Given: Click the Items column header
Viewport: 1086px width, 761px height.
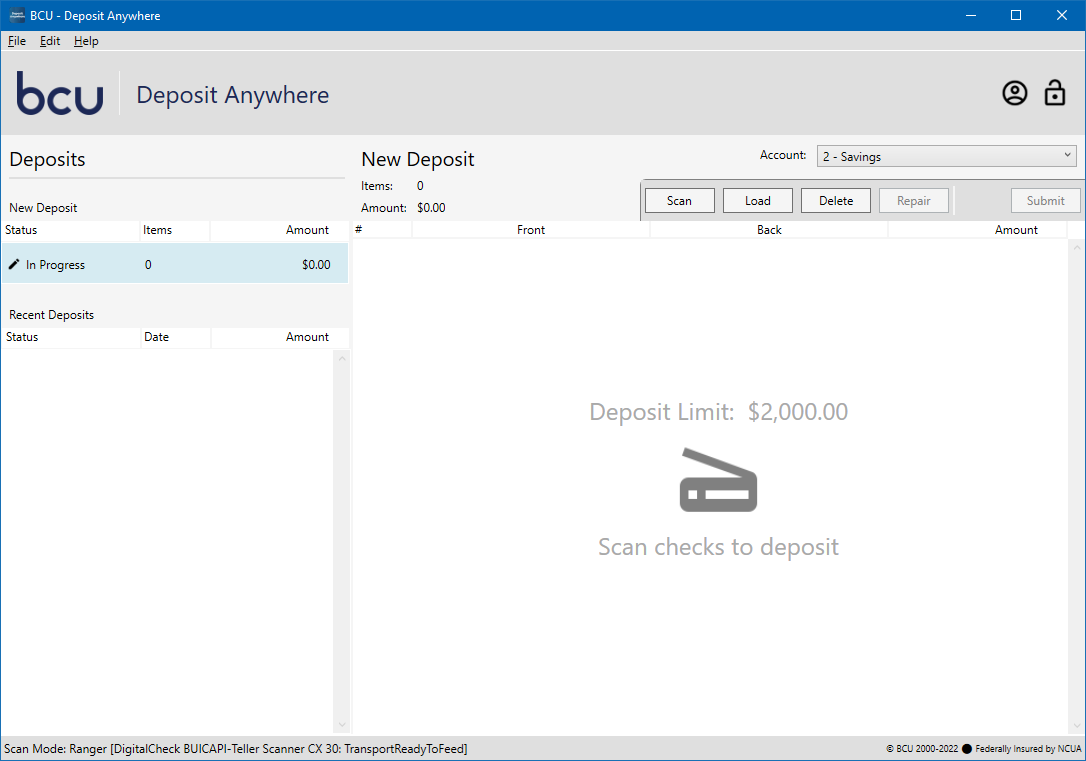Looking at the screenshot, I should (x=175, y=230).
